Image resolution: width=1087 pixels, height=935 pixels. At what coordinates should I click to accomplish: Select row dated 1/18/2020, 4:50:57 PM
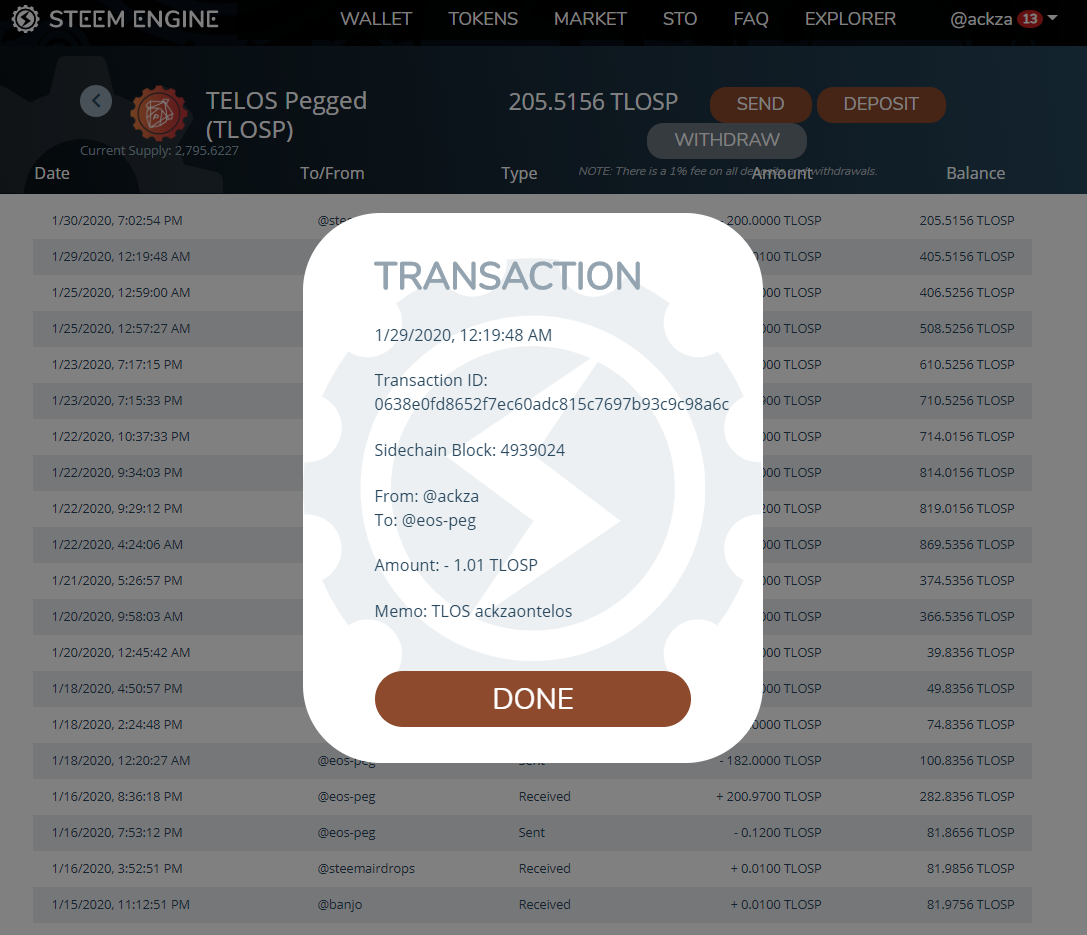tap(532, 689)
